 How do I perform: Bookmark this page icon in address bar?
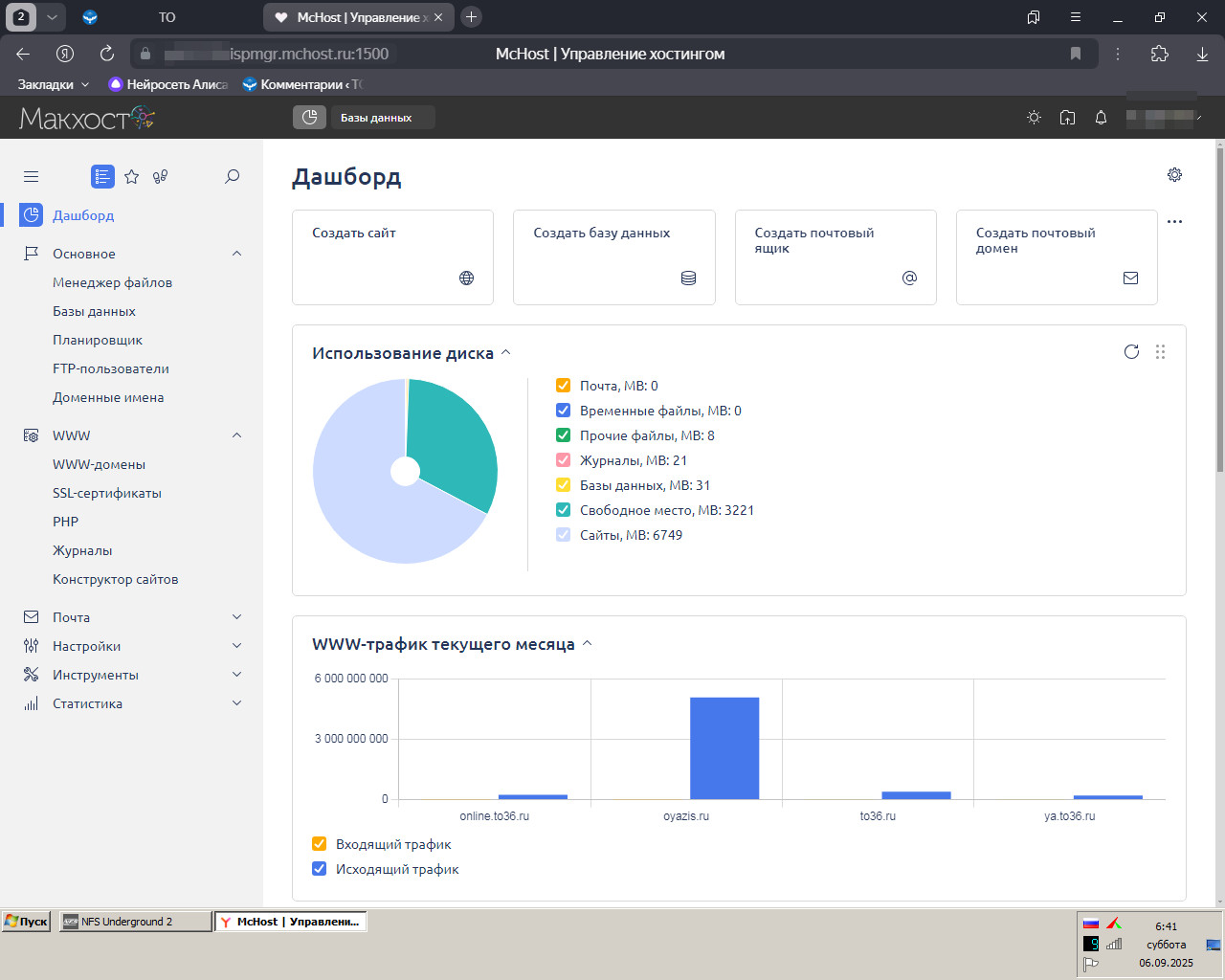point(1076,54)
